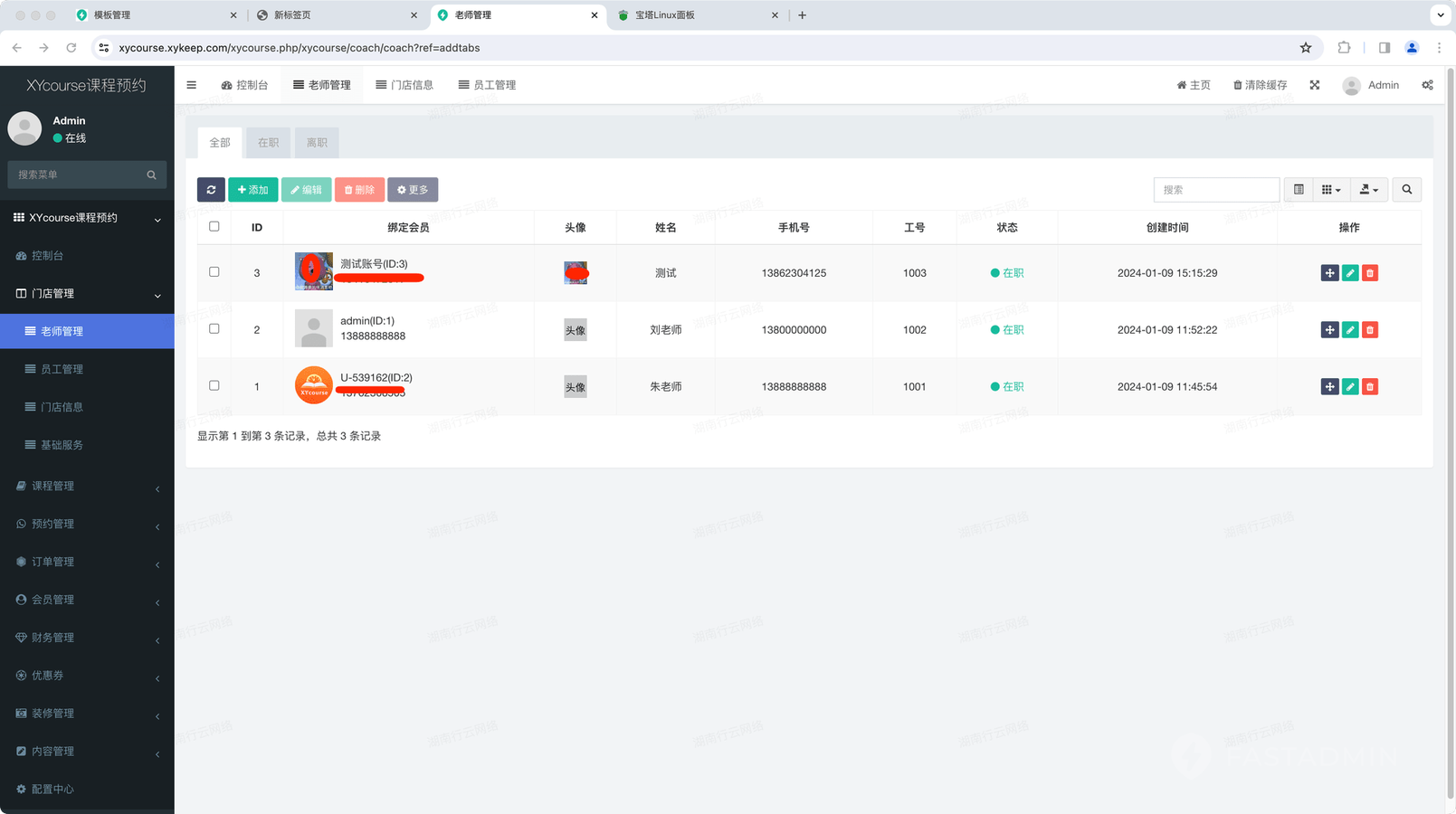Open 员工管理 in the sidebar

[x=62, y=369]
